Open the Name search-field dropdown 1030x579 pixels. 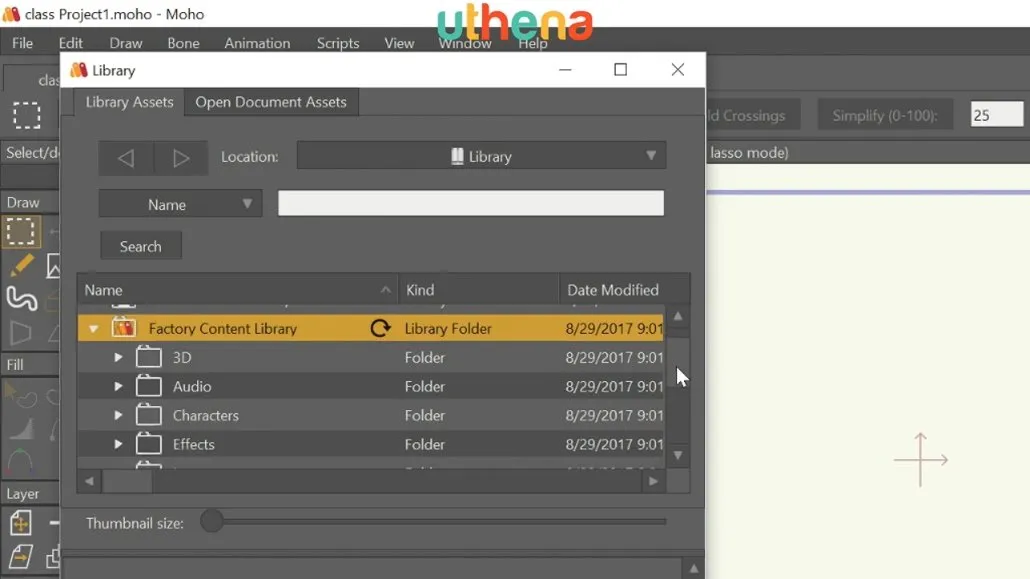[181, 204]
